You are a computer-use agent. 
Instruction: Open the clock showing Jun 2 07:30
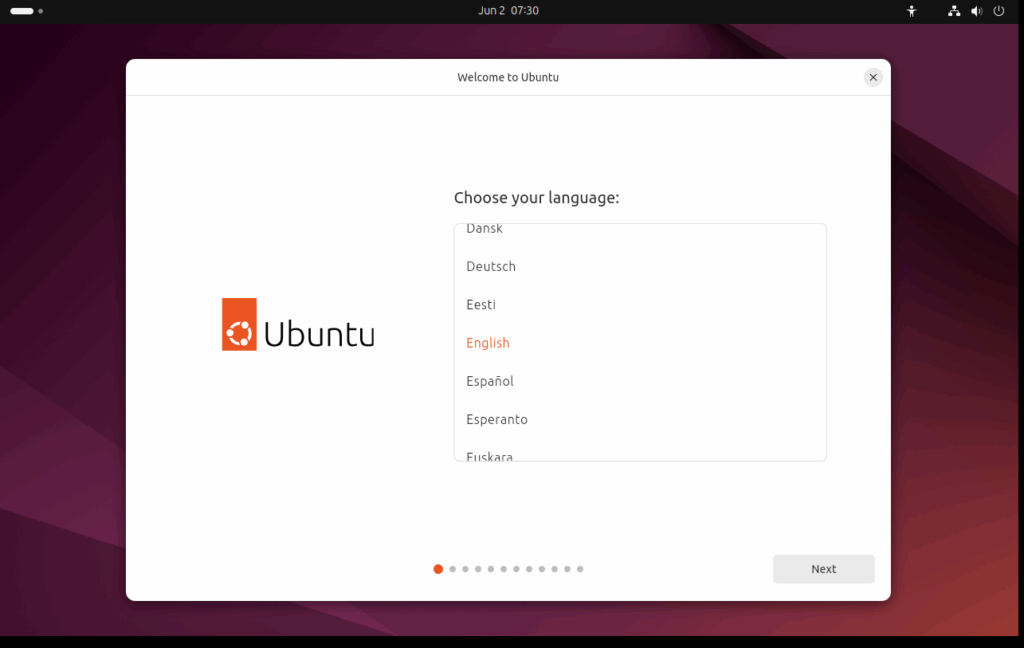click(x=508, y=10)
